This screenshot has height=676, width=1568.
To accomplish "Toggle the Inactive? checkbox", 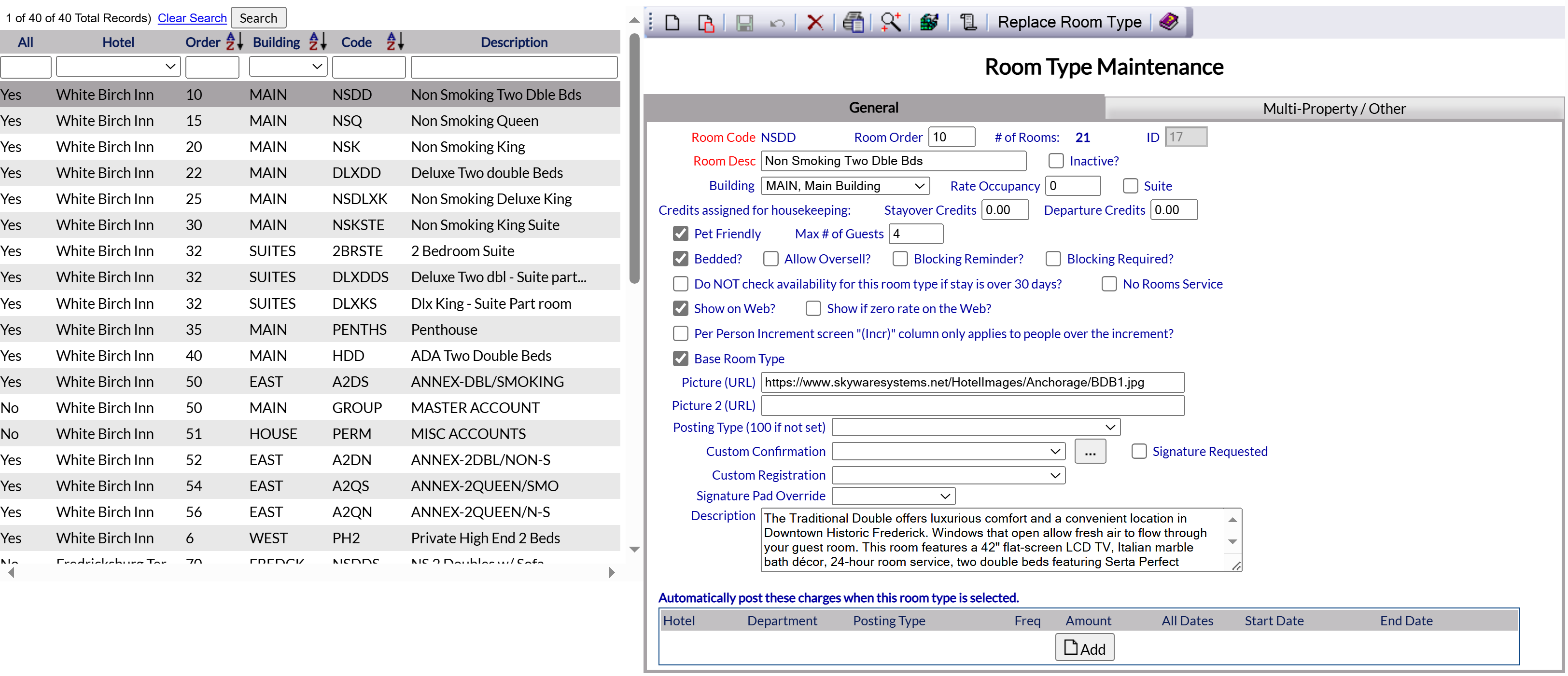I will pyautogui.click(x=1056, y=161).
